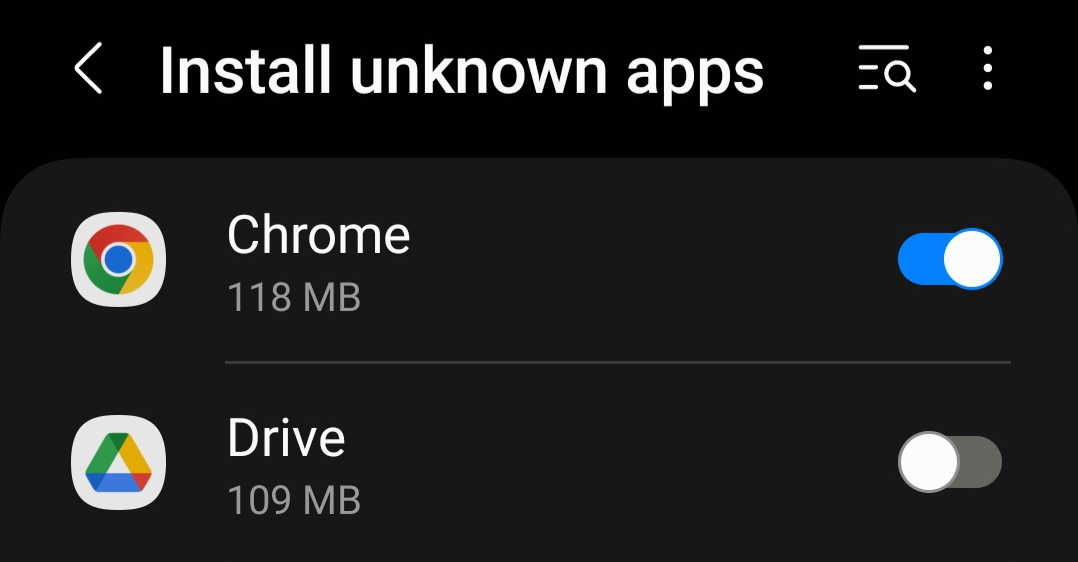
Task: Tap the Google Drive app icon
Action: click(118, 462)
